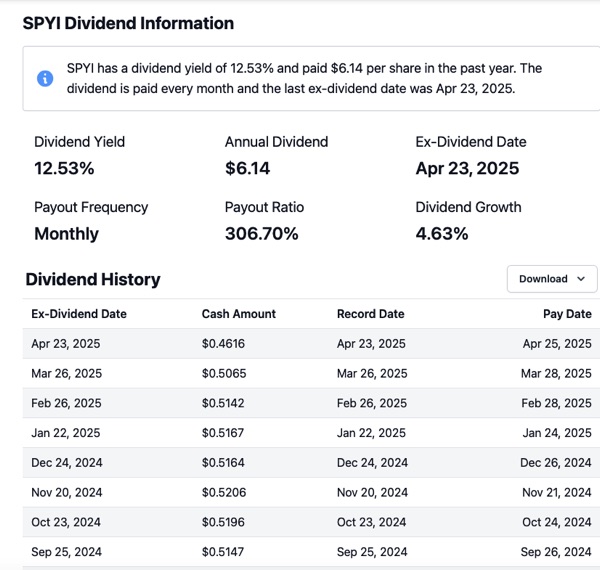
Task: Click the Ex-Dividend Date column header
Action: click(x=79, y=314)
